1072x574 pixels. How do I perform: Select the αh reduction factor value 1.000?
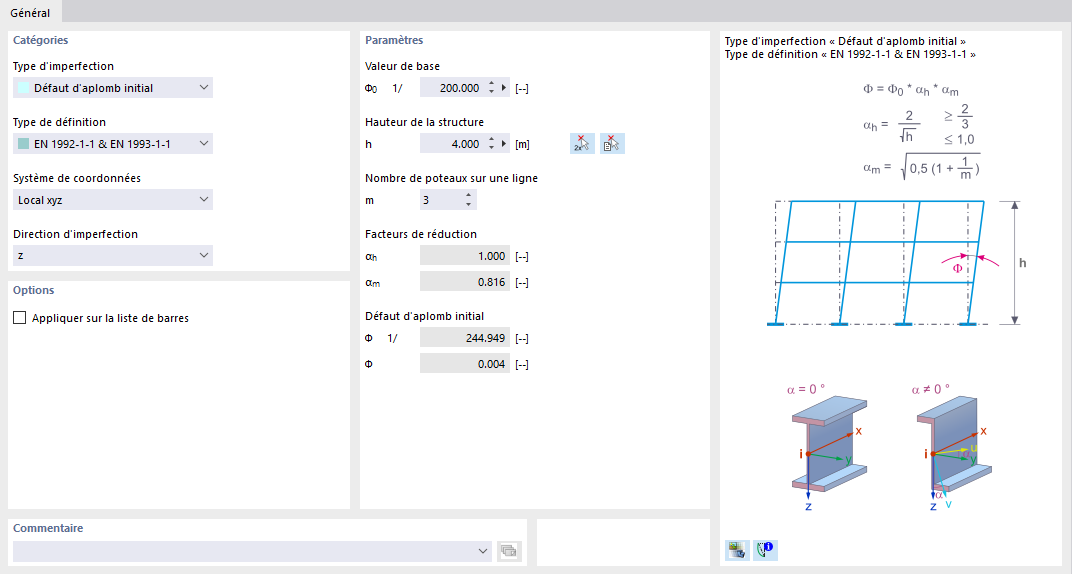coord(465,256)
